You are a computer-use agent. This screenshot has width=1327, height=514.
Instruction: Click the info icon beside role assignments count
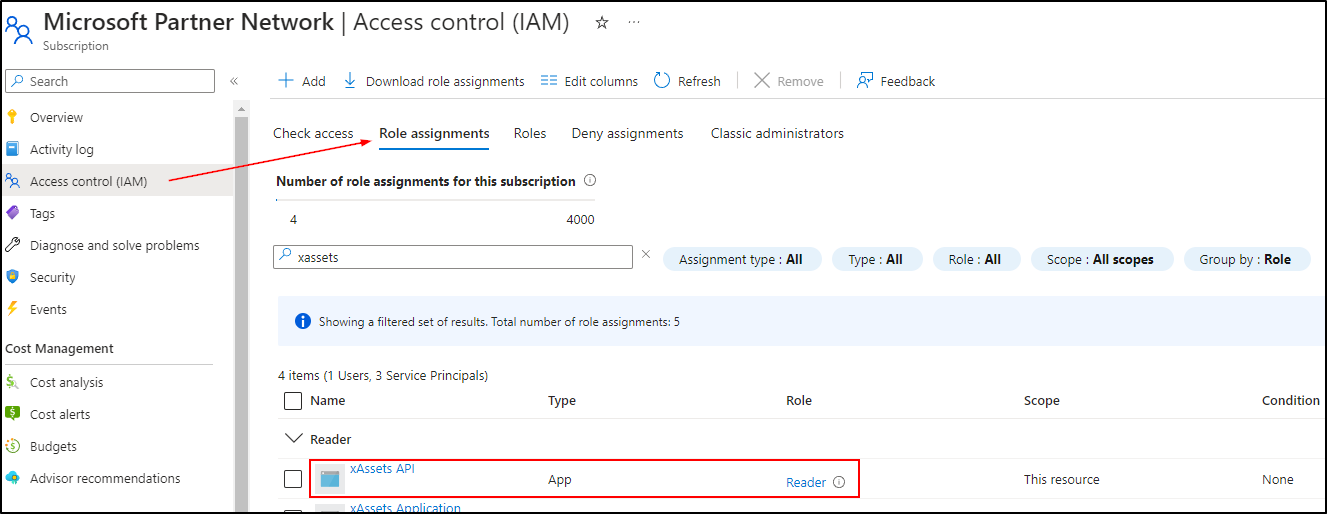coord(590,181)
